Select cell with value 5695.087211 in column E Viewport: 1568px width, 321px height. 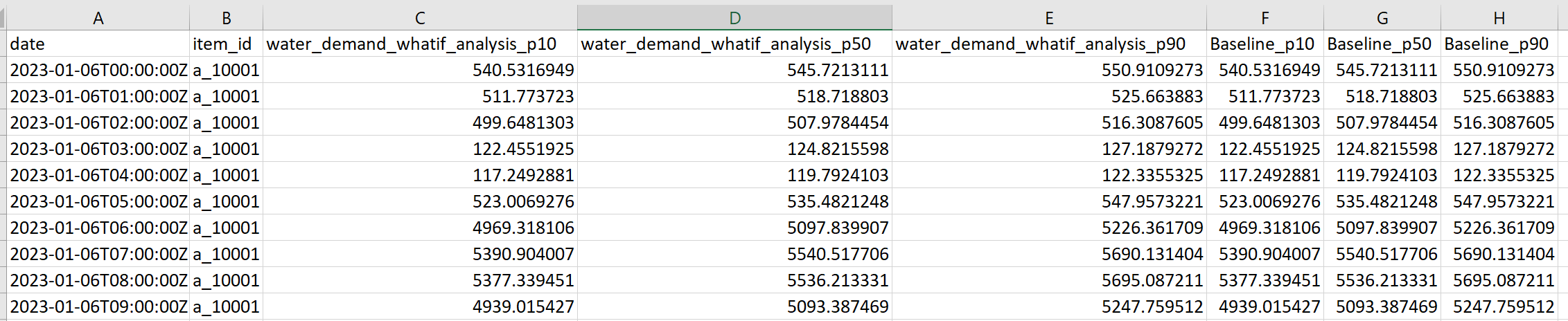(1049, 280)
